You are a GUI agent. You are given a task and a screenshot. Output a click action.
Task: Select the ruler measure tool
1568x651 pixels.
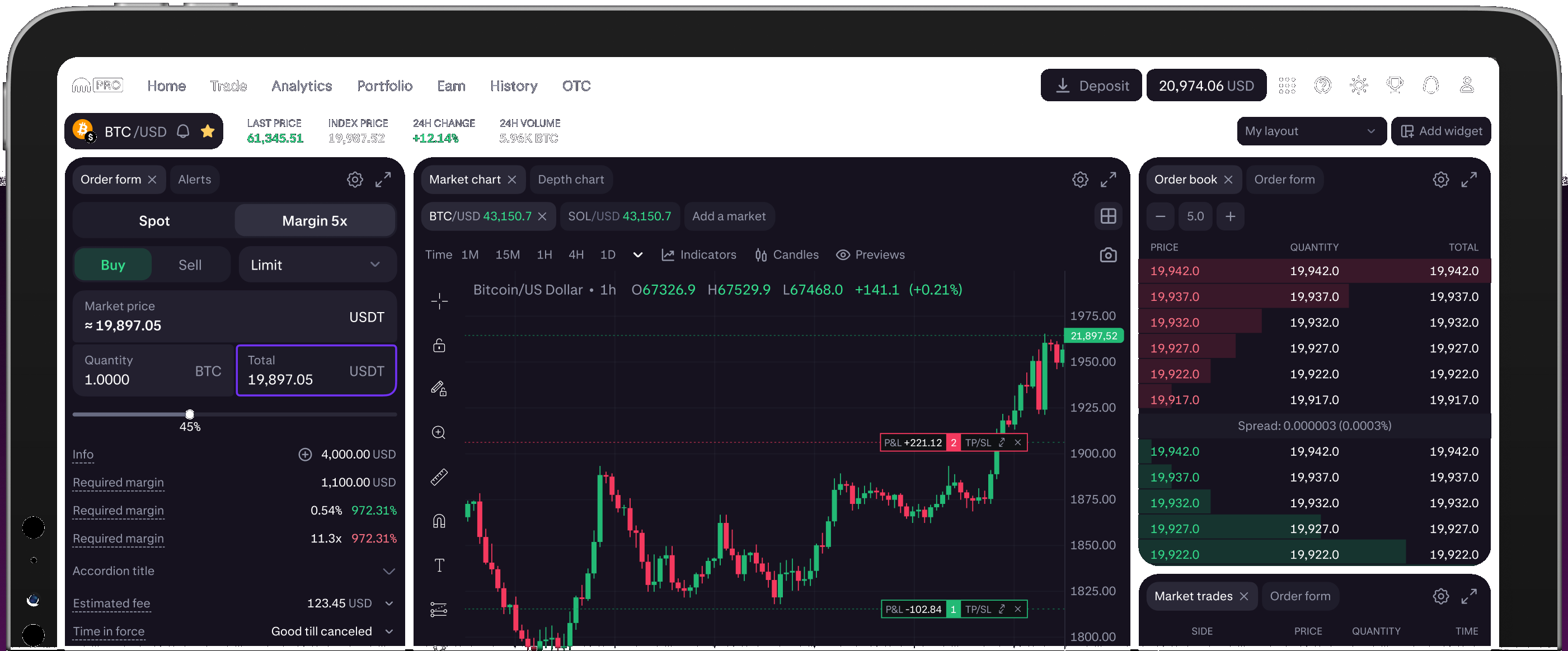pos(439,477)
